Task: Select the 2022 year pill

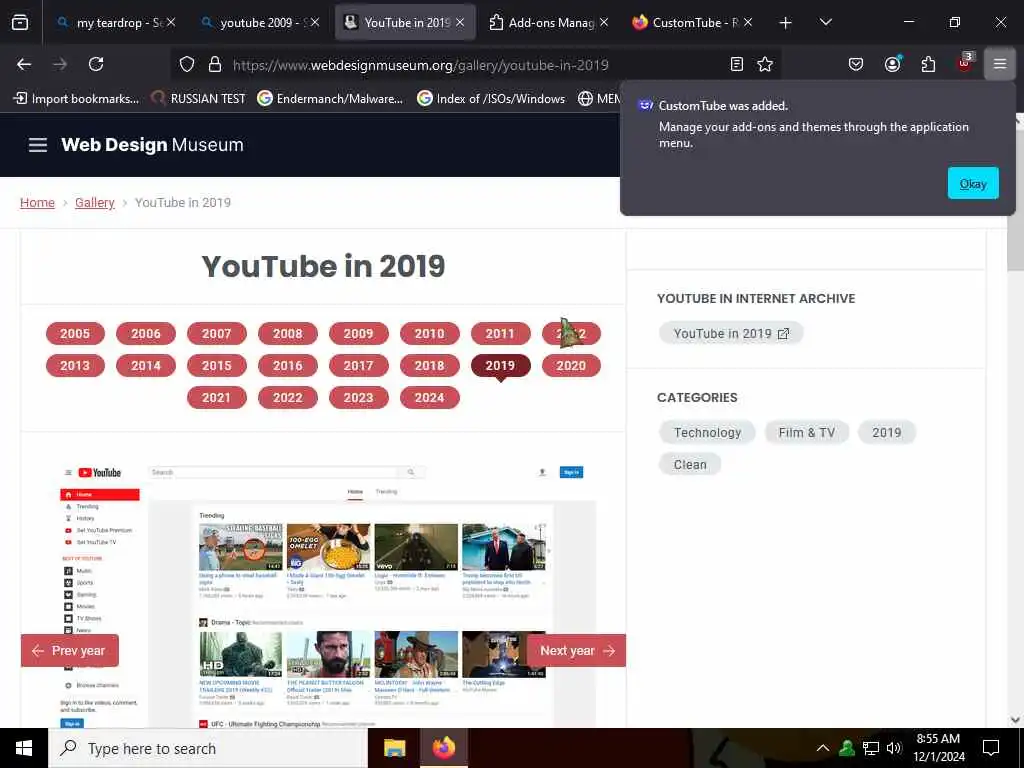Action: (x=287, y=398)
